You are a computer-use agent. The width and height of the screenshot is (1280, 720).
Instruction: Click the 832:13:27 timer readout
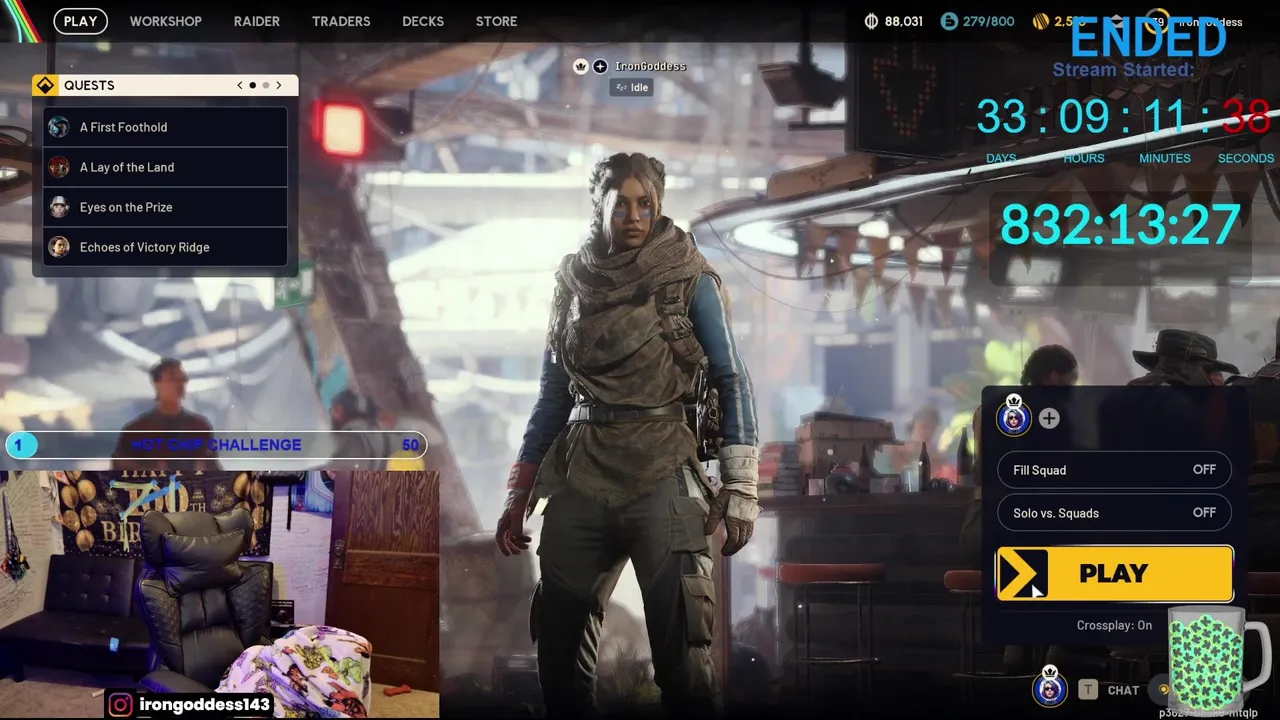coord(1120,224)
